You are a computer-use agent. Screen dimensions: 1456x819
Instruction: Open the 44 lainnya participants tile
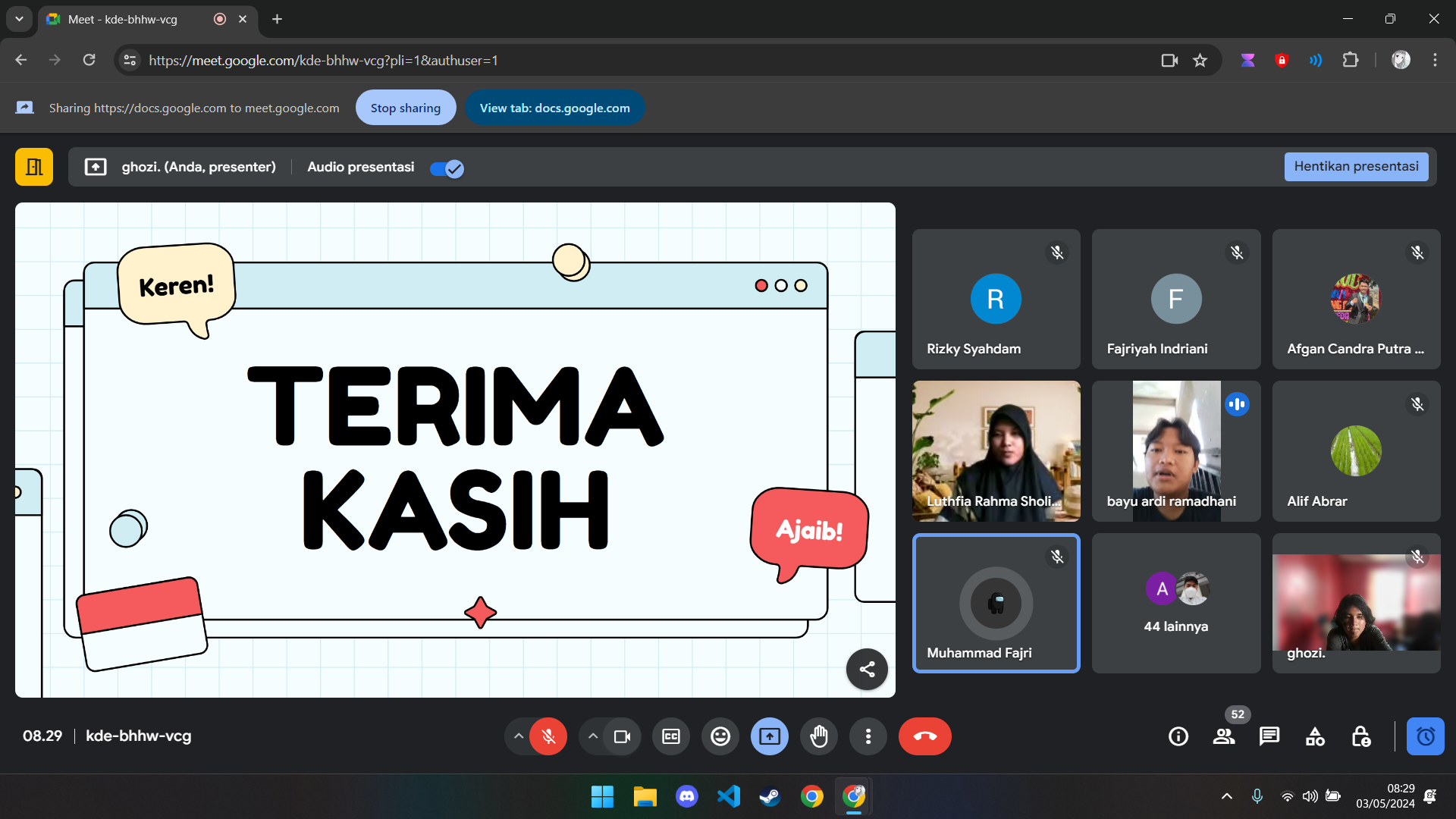(x=1175, y=603)
